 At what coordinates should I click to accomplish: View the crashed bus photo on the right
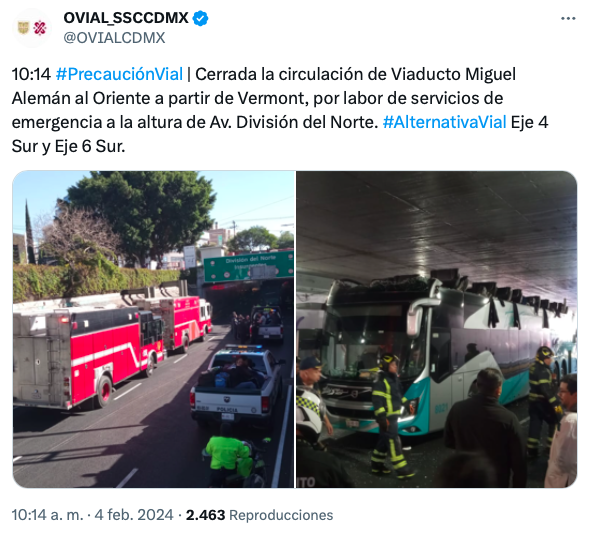[436, 329]
